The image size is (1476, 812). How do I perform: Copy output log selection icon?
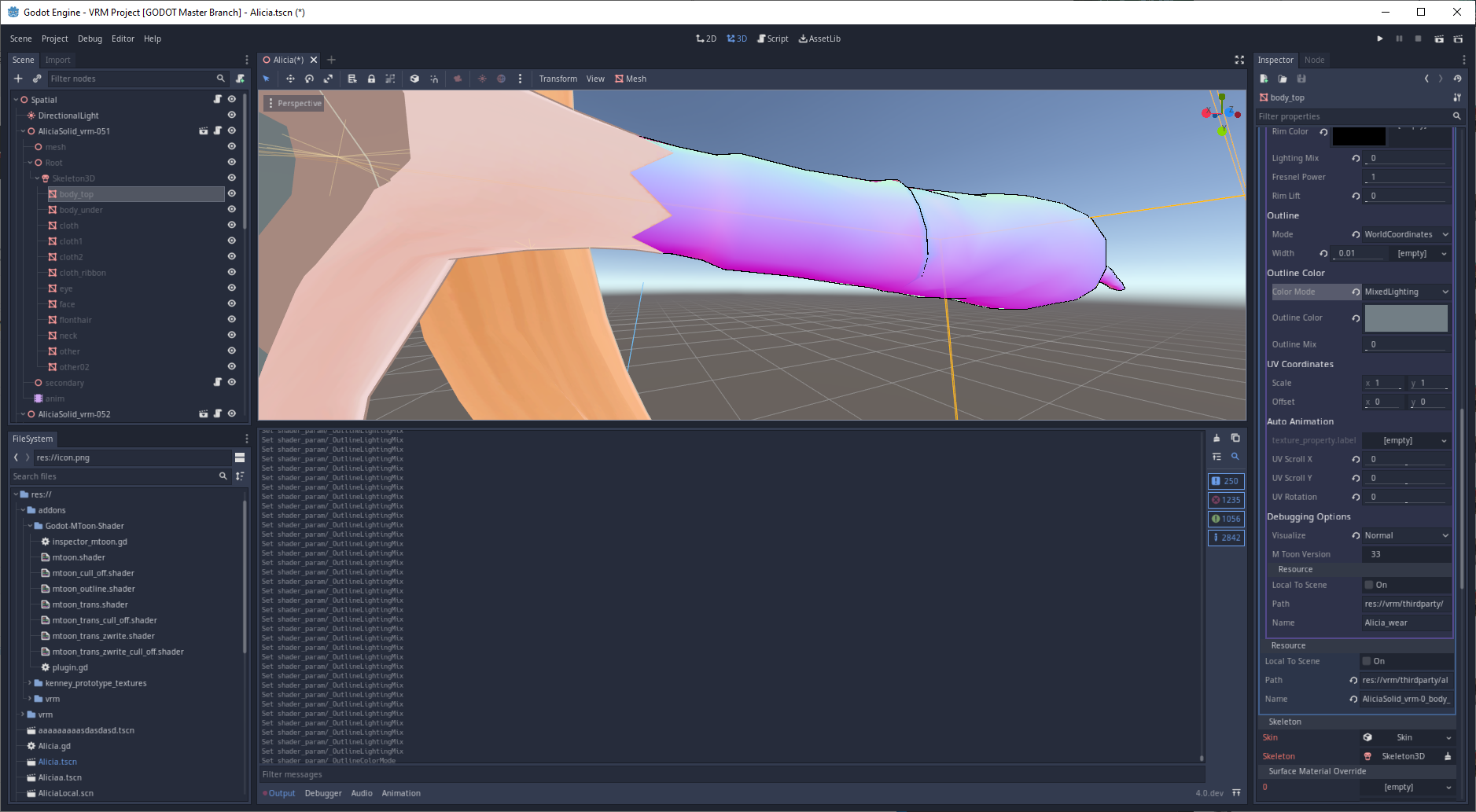[1235, 438]
